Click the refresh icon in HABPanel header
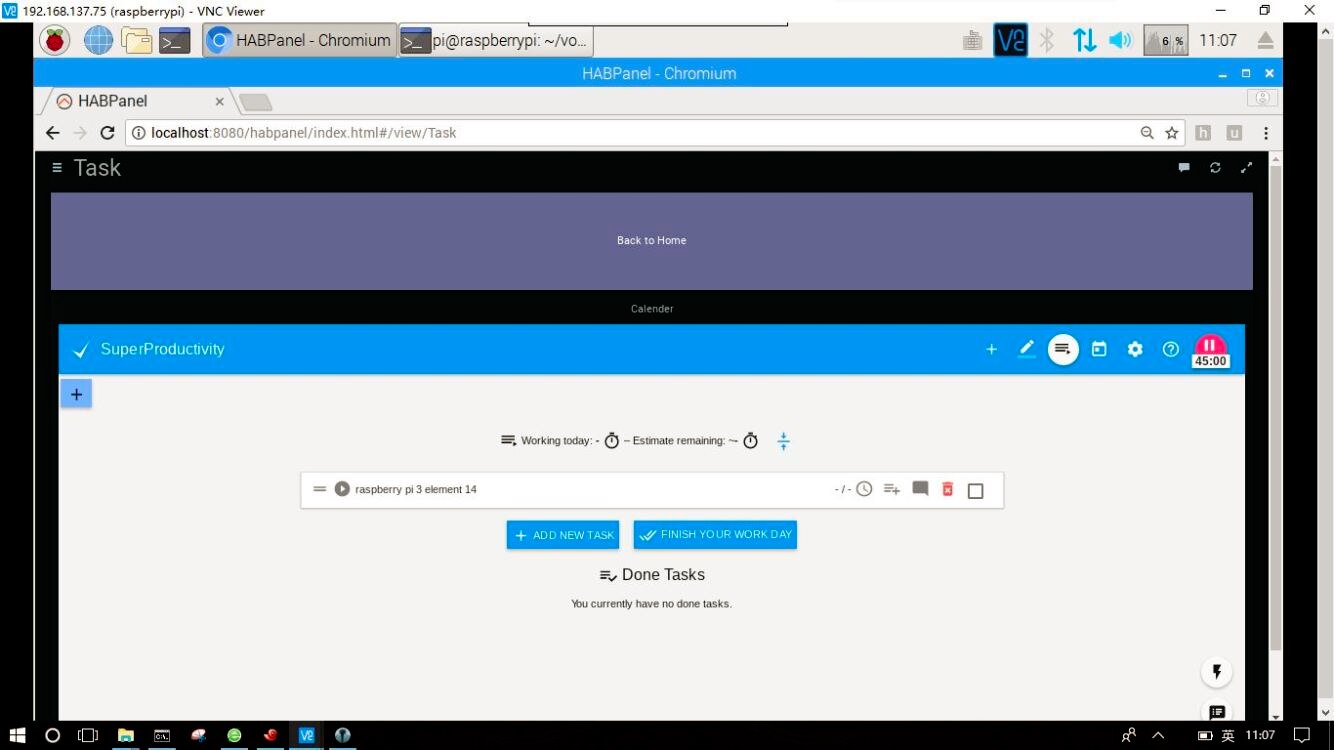This screenshot has height=750, width=1334. pos(1215,168)
